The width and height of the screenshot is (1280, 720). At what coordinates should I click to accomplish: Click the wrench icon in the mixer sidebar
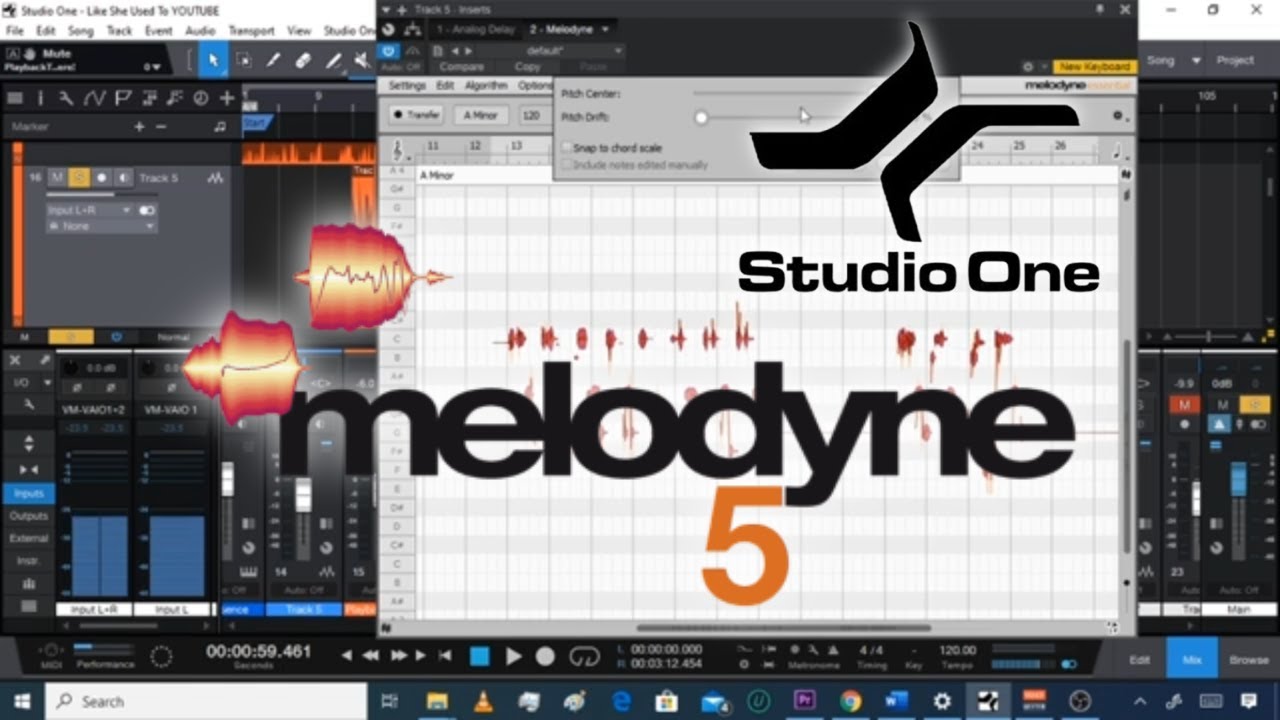(28, 403)
